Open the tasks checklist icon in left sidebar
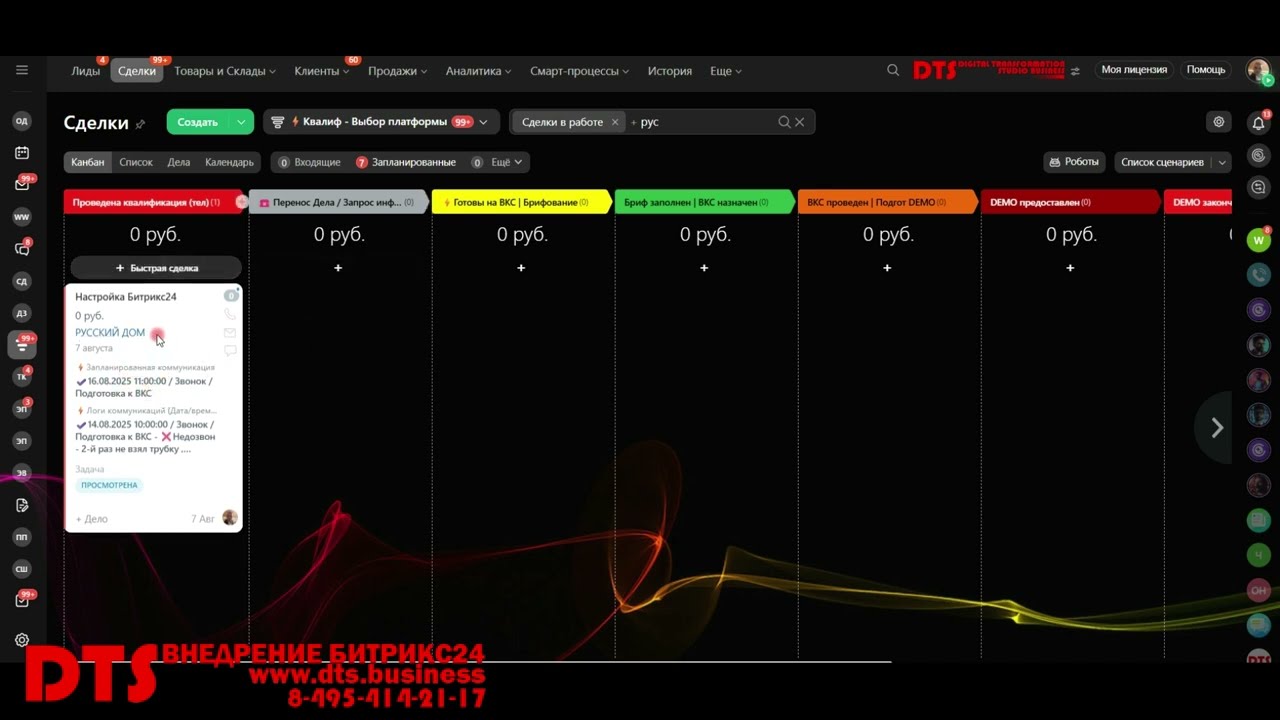The width and height of the screenshot is (1280, 720). click(x=22, y=601)
